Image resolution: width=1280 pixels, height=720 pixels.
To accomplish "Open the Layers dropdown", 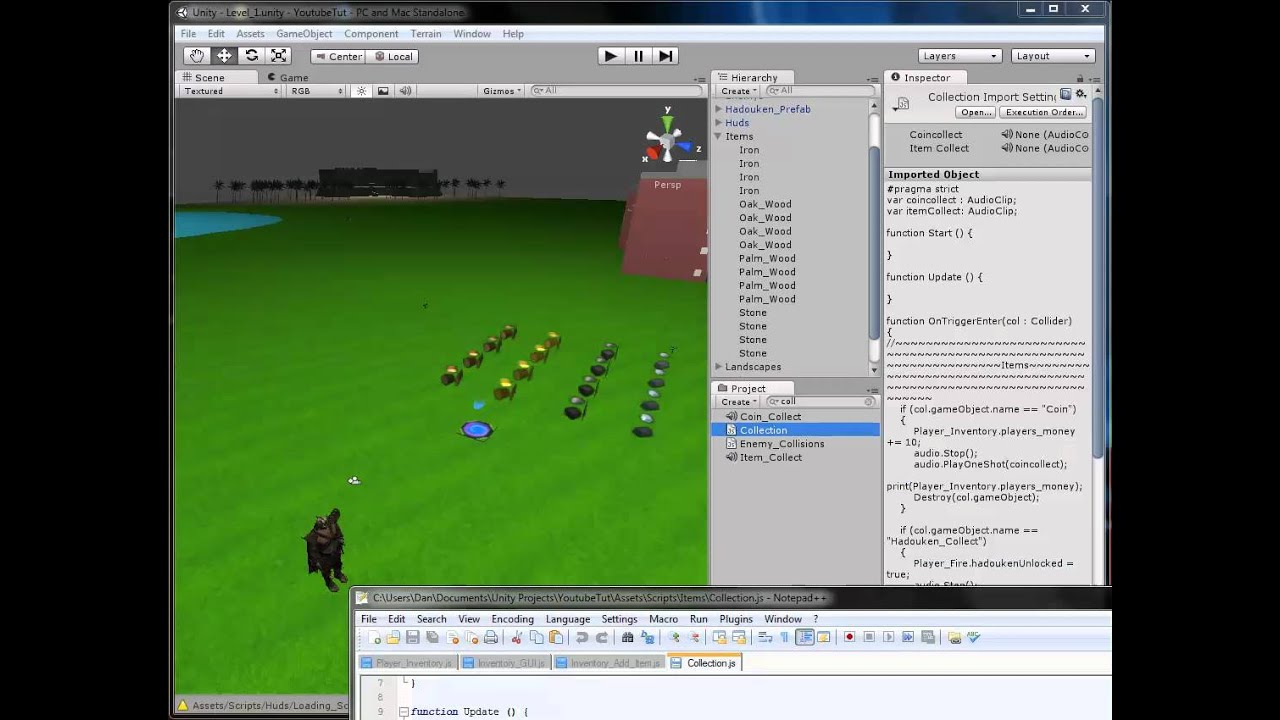I will click(960, 56).
